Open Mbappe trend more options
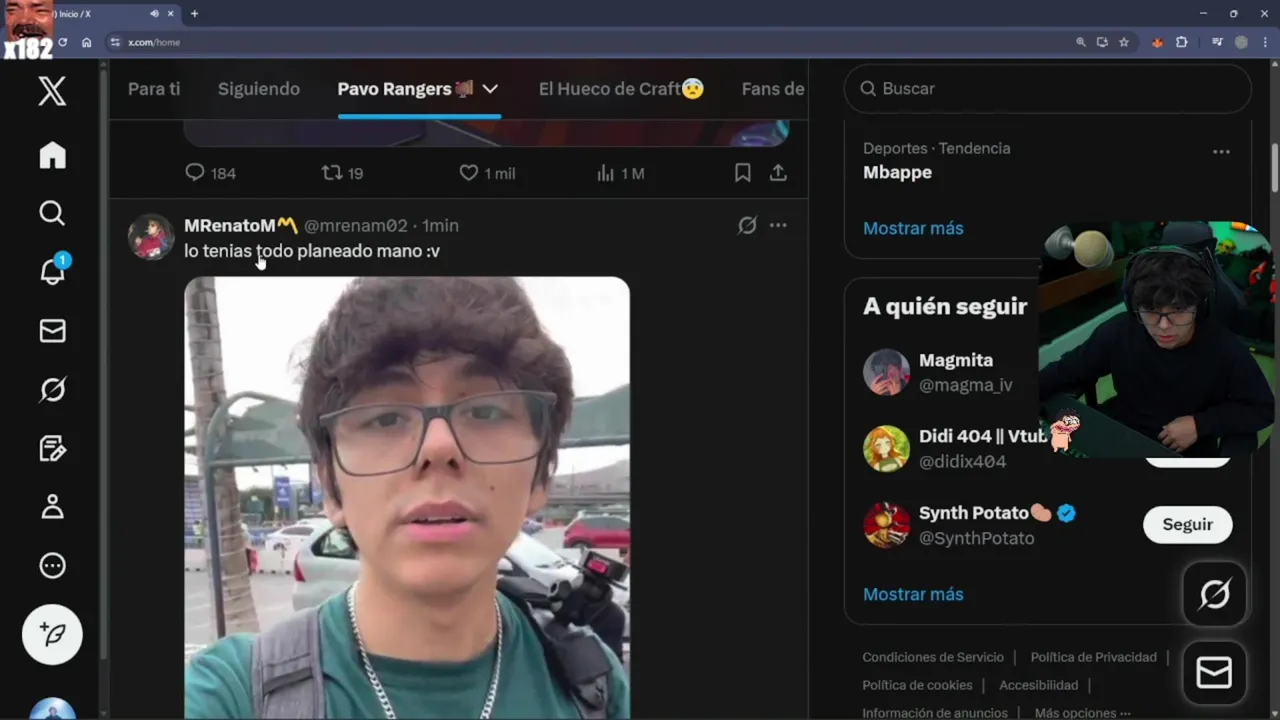Image resolution: width=1280 pixels, height=720 pixels. 1221,152
